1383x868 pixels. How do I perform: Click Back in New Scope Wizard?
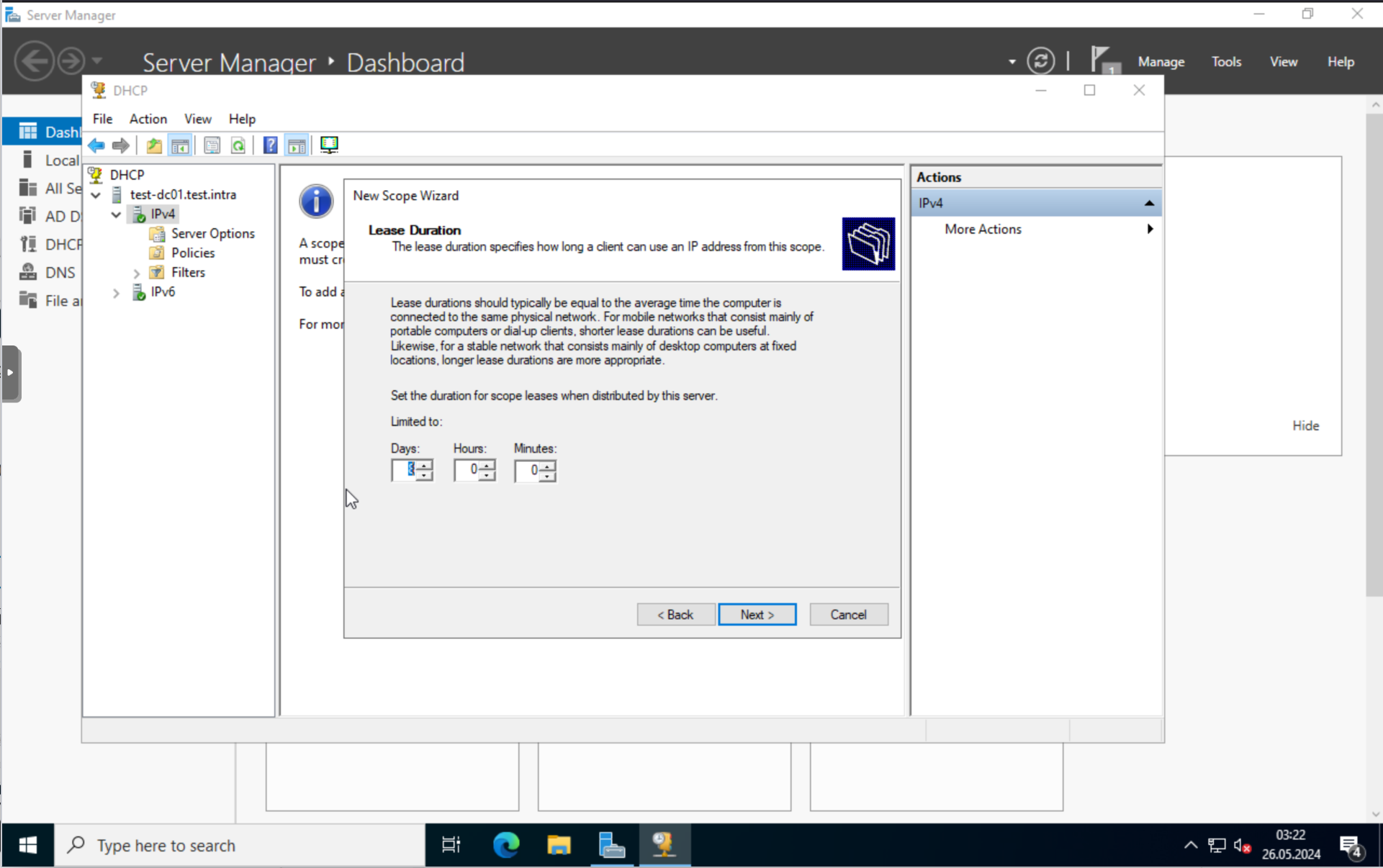[x=675, y=615]
